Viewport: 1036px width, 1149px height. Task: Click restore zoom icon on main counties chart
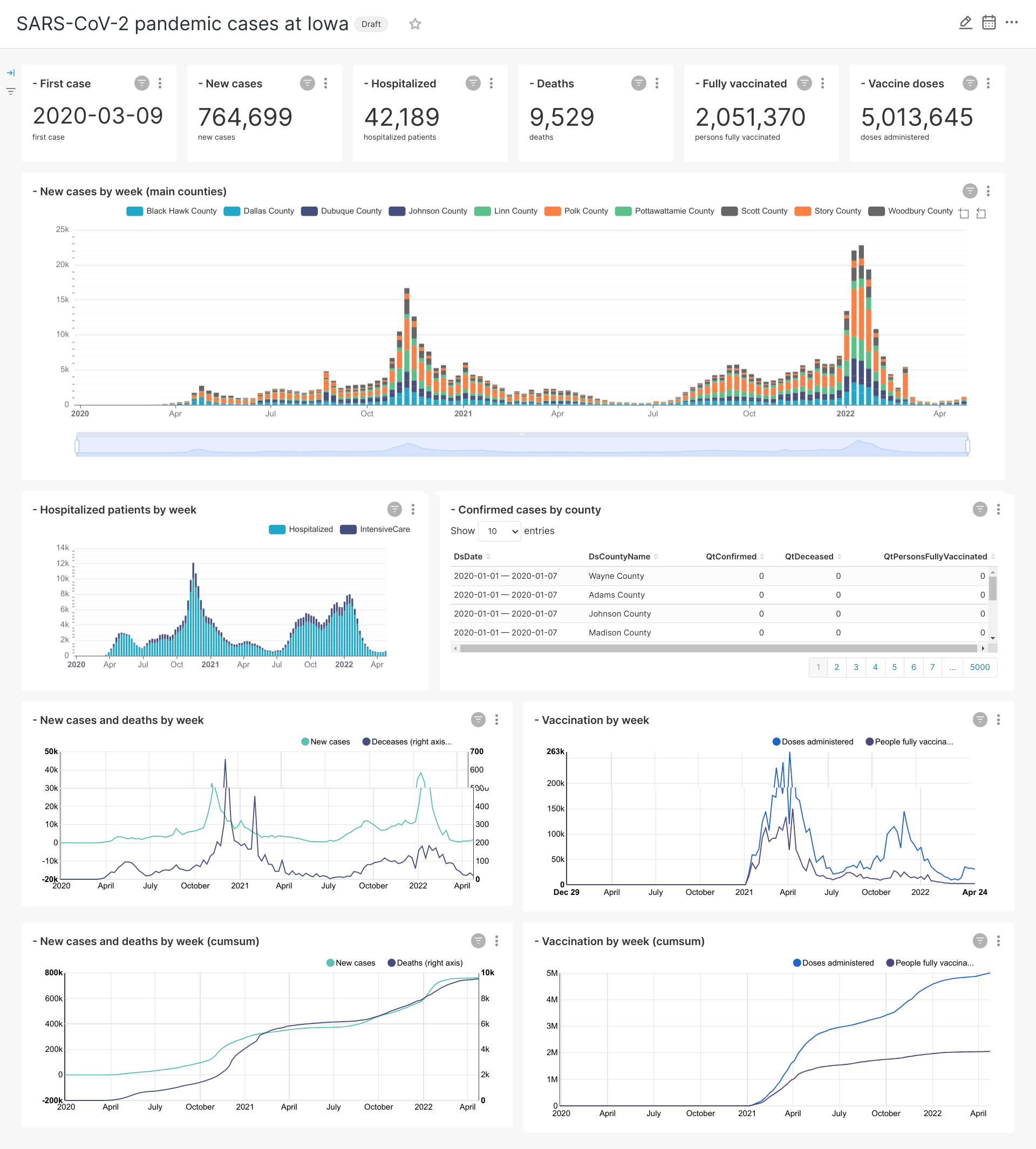click(x=981, y=213)
